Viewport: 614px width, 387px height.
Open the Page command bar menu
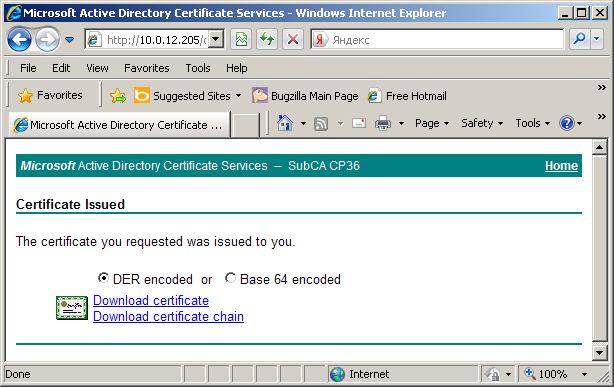432,123
